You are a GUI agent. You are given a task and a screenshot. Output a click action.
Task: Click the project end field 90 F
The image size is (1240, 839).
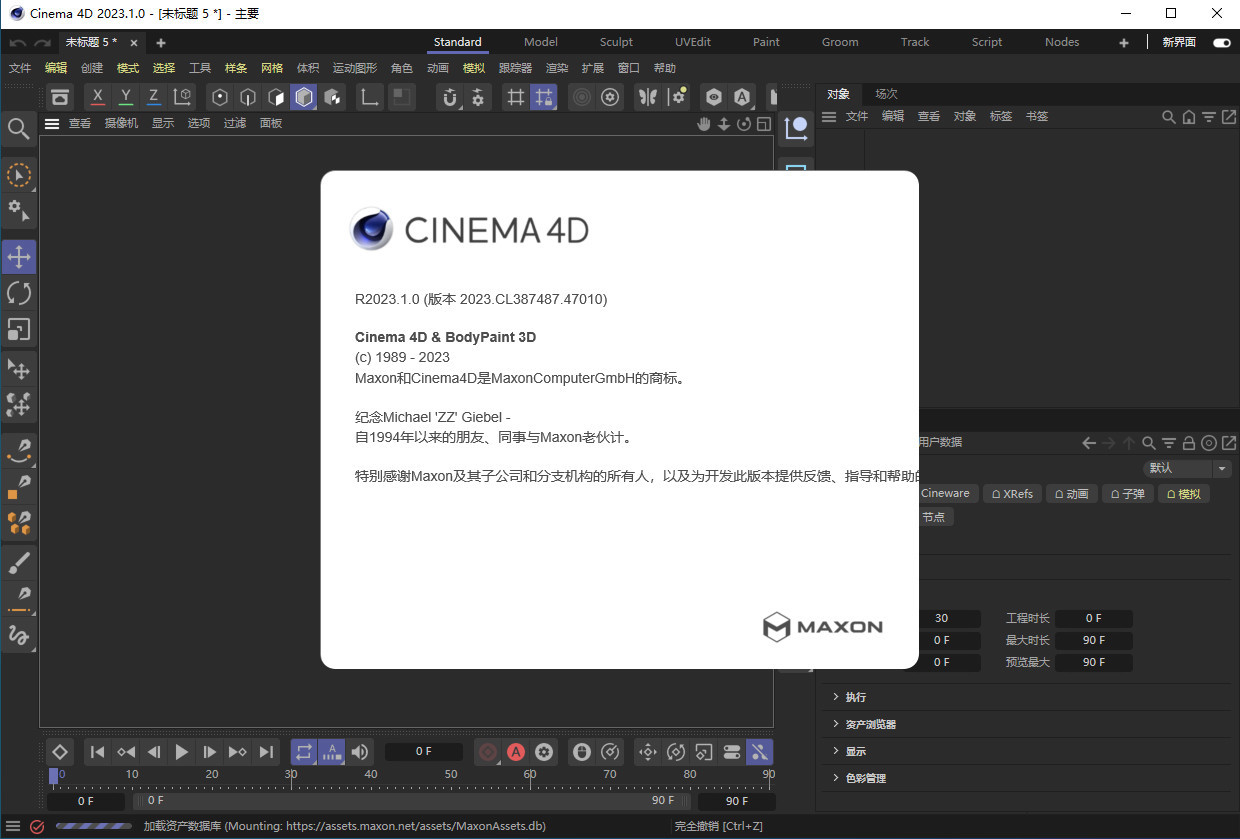(x=736, y=801)
